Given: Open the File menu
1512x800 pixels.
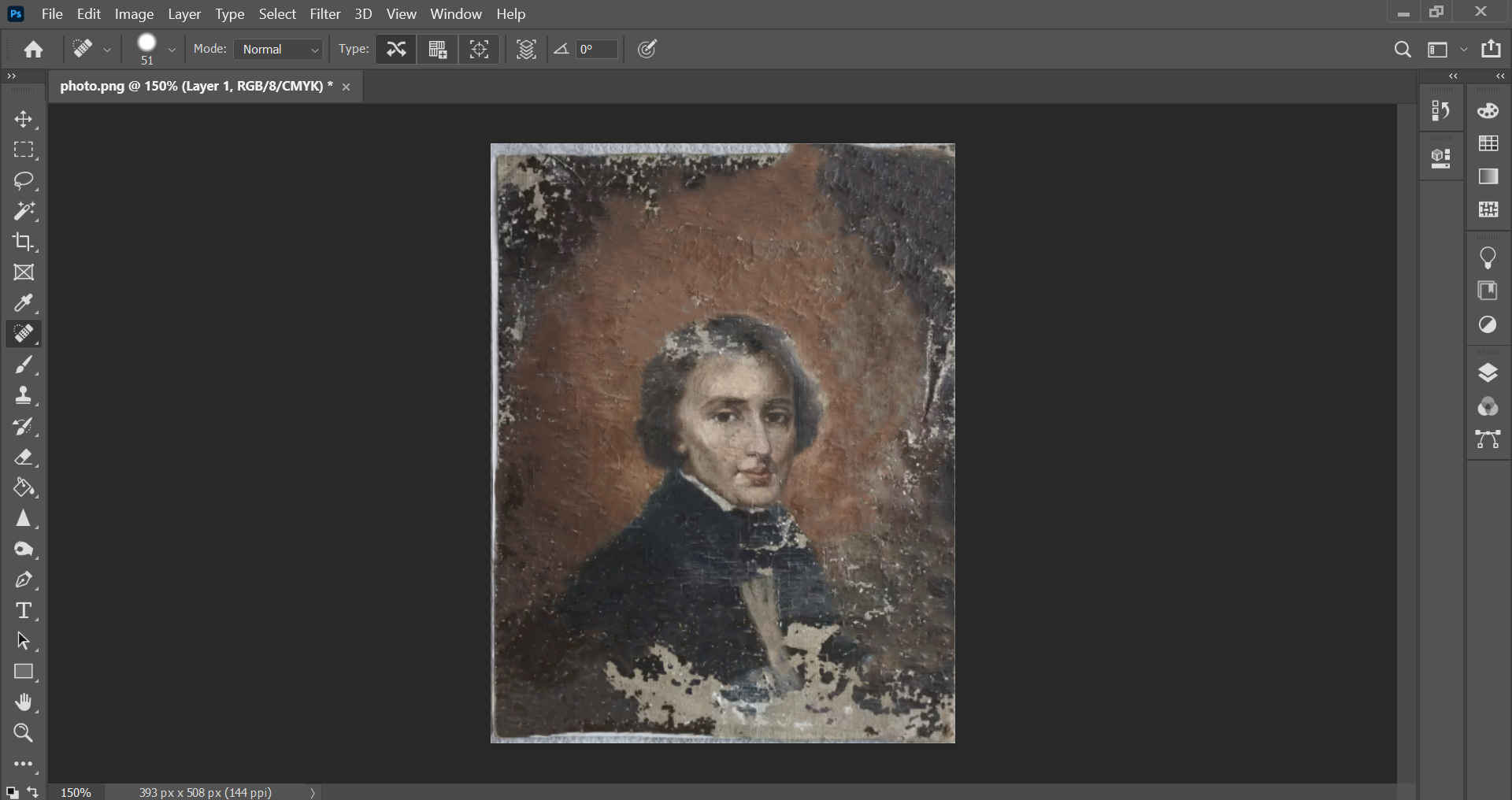Looking at the screenshot, I should [x=52, y=14].
